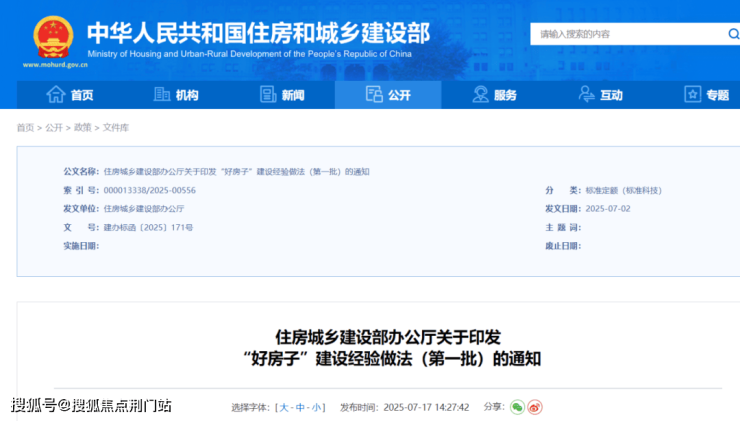Screen dimensions: 740x421
Task: Share the notice via WeChat icon
Action: coord(517,407)
